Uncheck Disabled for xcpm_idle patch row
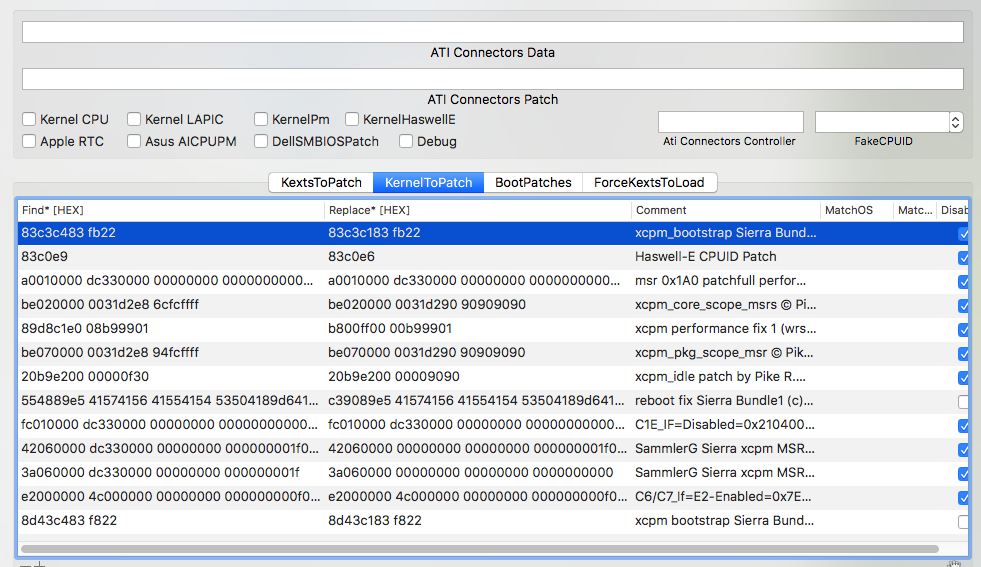The height and width of the screenshot is (567, 981). click(x=963, y=378)
